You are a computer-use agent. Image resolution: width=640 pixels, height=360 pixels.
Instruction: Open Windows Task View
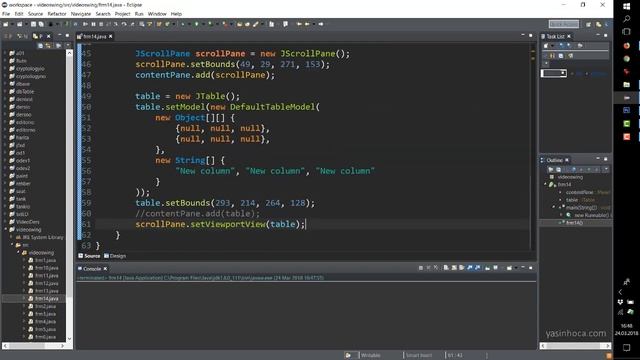[x=627, y=31]
